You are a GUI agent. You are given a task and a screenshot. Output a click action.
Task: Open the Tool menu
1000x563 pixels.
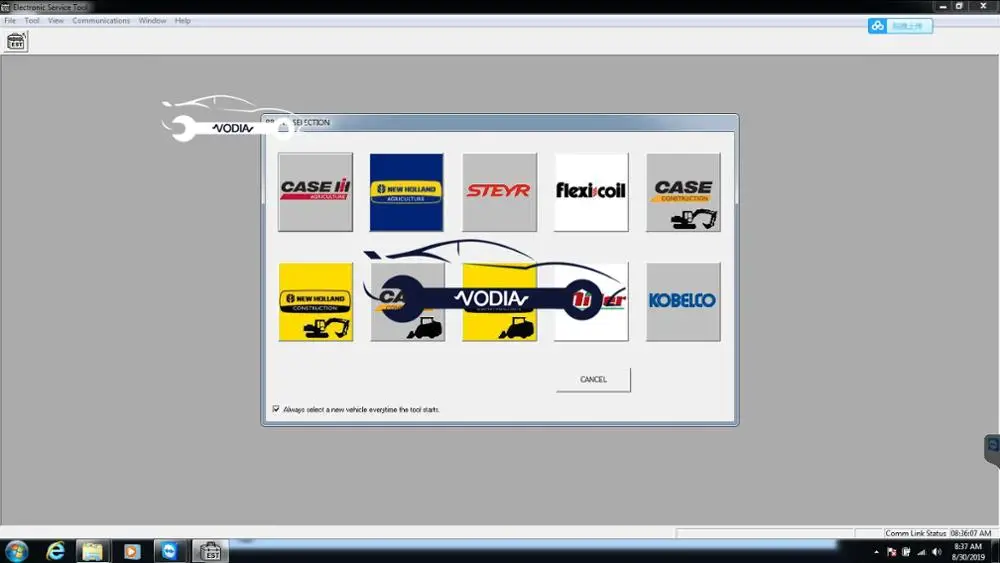click(x=32, y=20)
